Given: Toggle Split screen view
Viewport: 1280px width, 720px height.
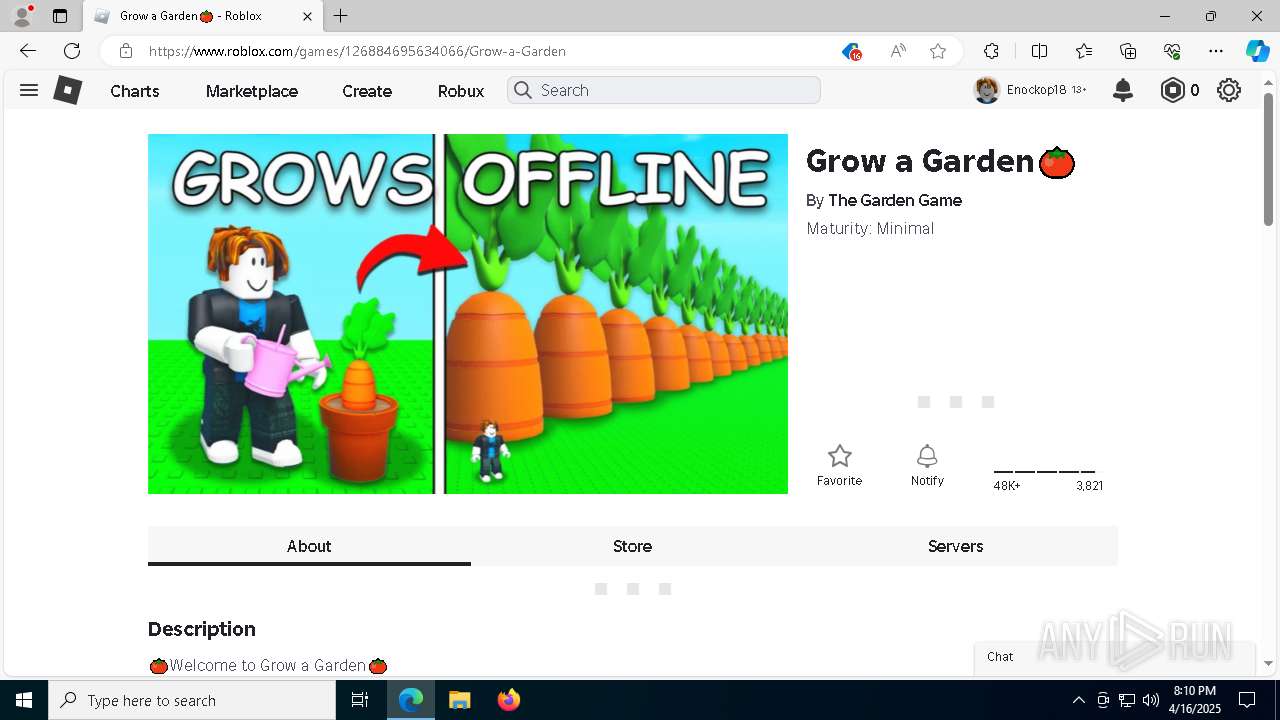Looking at the screenshot, I should point(1039,51).
